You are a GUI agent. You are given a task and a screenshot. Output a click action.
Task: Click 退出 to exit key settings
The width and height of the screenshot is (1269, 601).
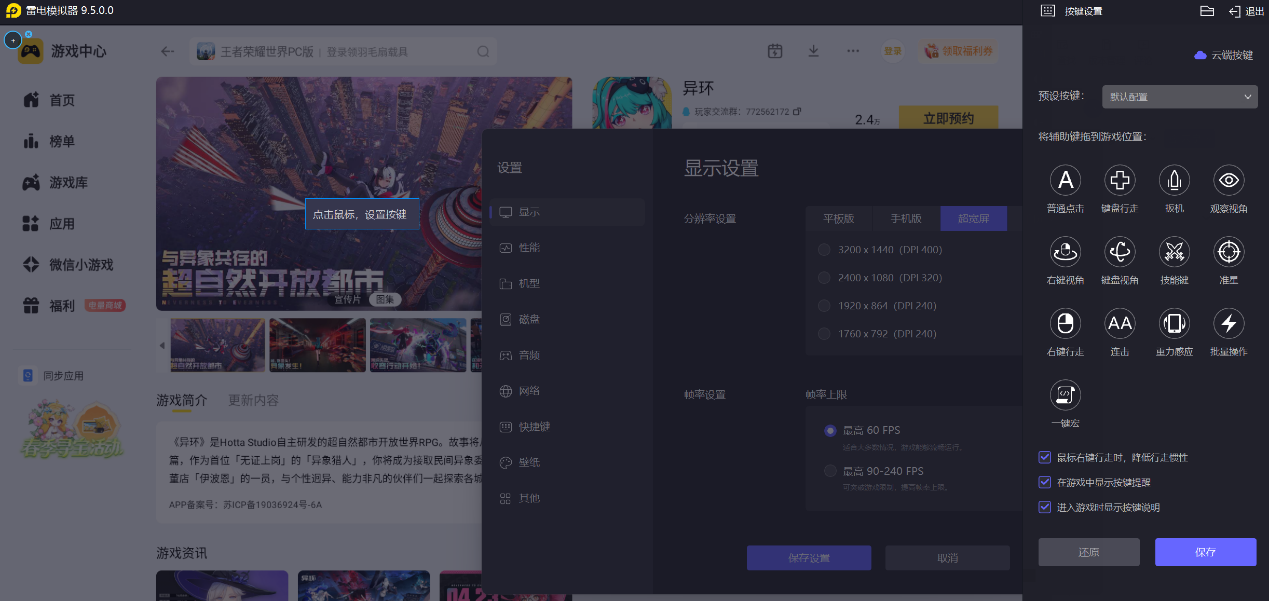(1246, 11)
